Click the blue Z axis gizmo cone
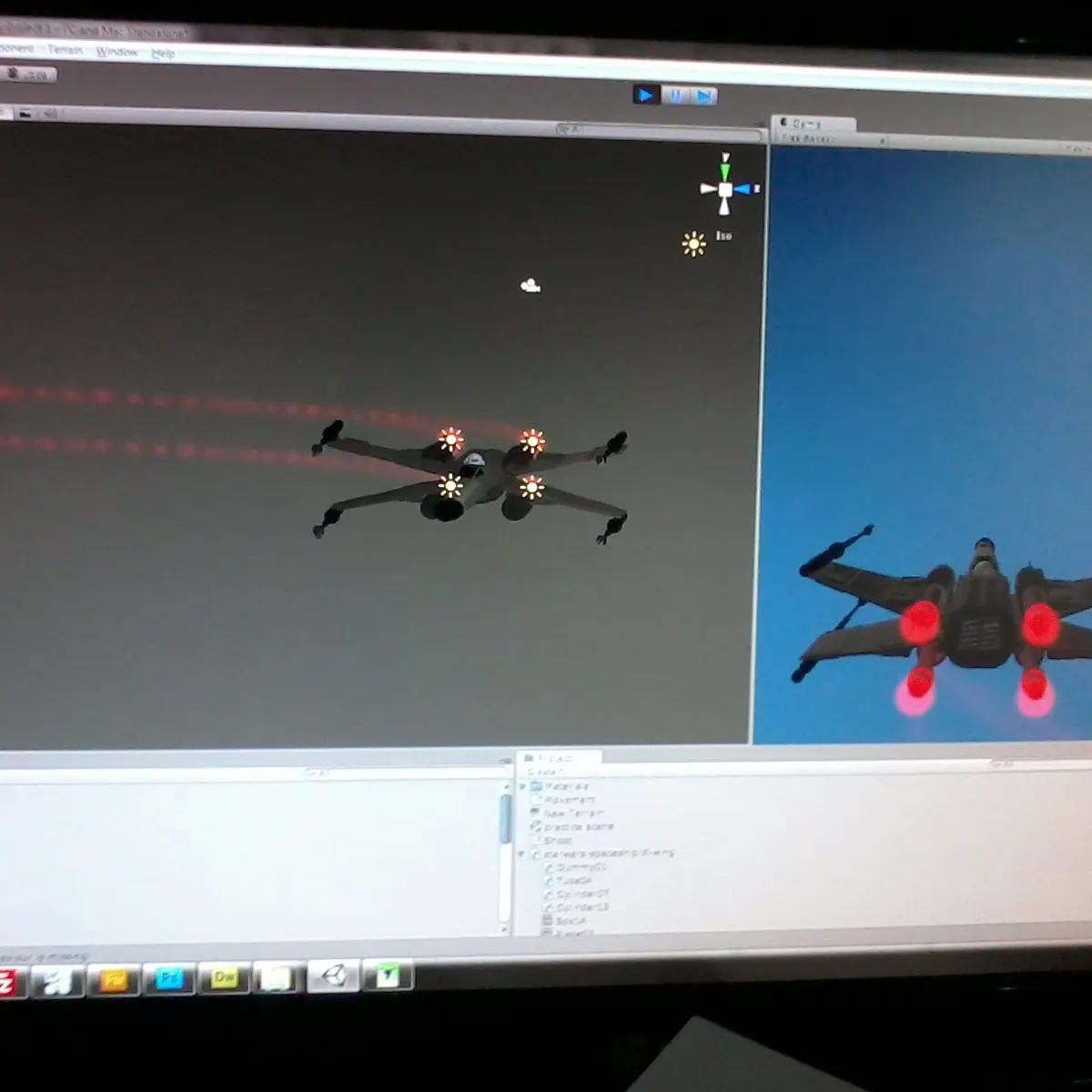The width and height of the screenshot is (1092, 1092). point(743,189)
